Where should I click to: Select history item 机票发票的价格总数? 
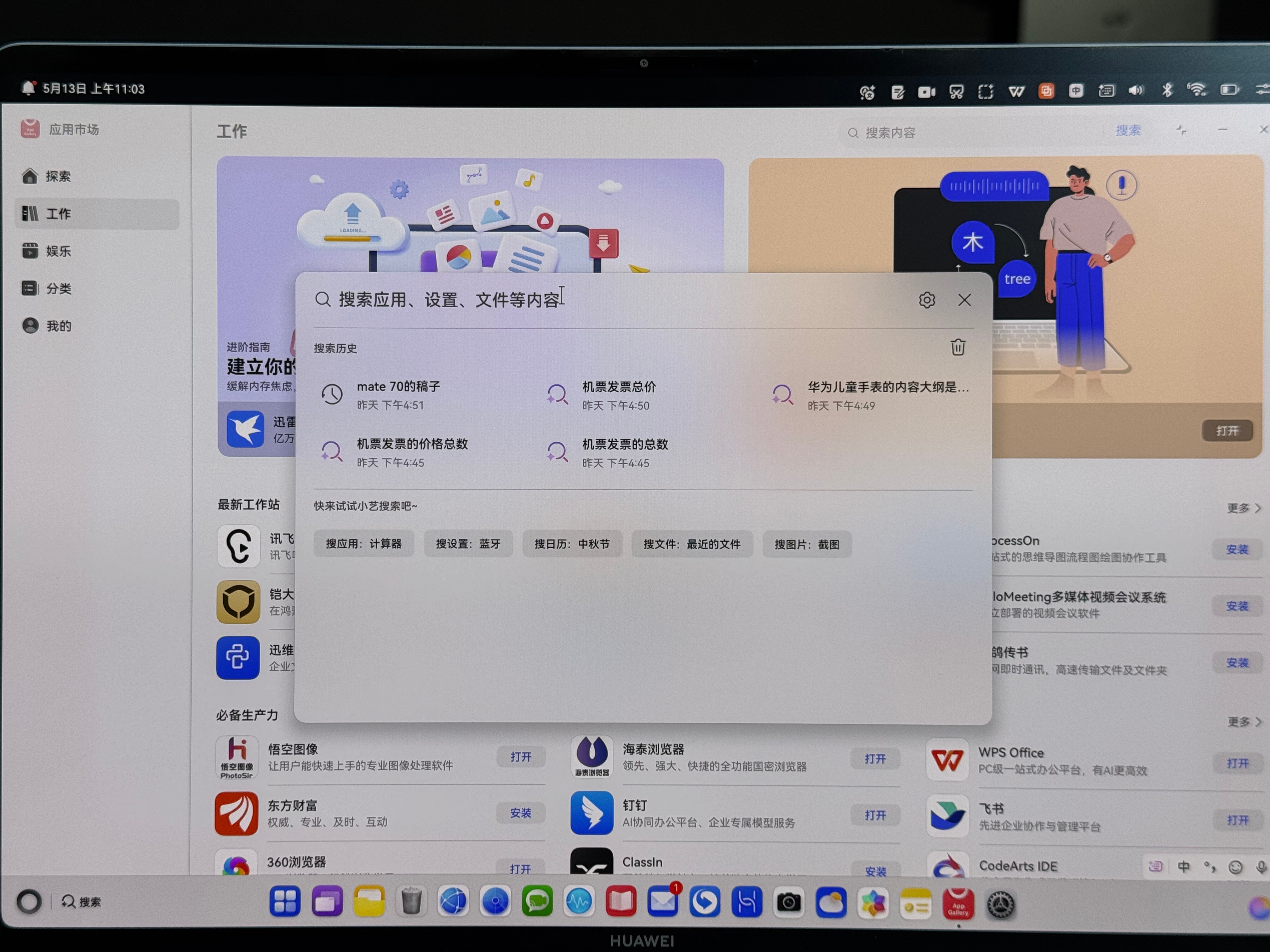click(x=394, y=452)
